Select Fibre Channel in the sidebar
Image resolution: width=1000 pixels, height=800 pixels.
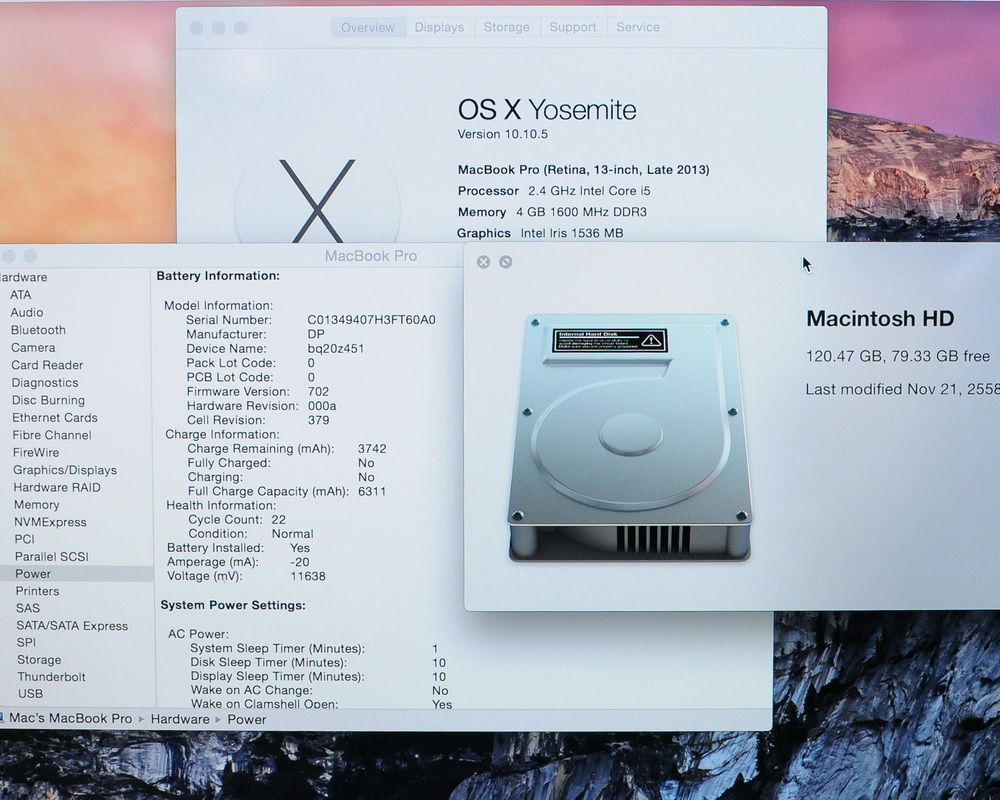(x=52, y=435)
